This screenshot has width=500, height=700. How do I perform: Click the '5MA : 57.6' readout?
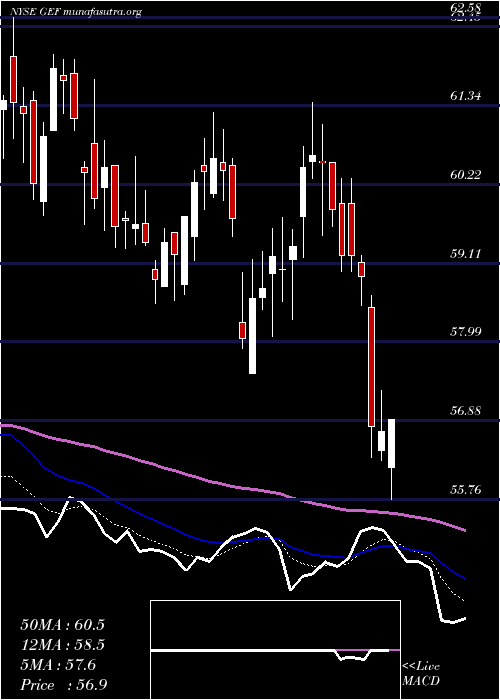[58, 665]
